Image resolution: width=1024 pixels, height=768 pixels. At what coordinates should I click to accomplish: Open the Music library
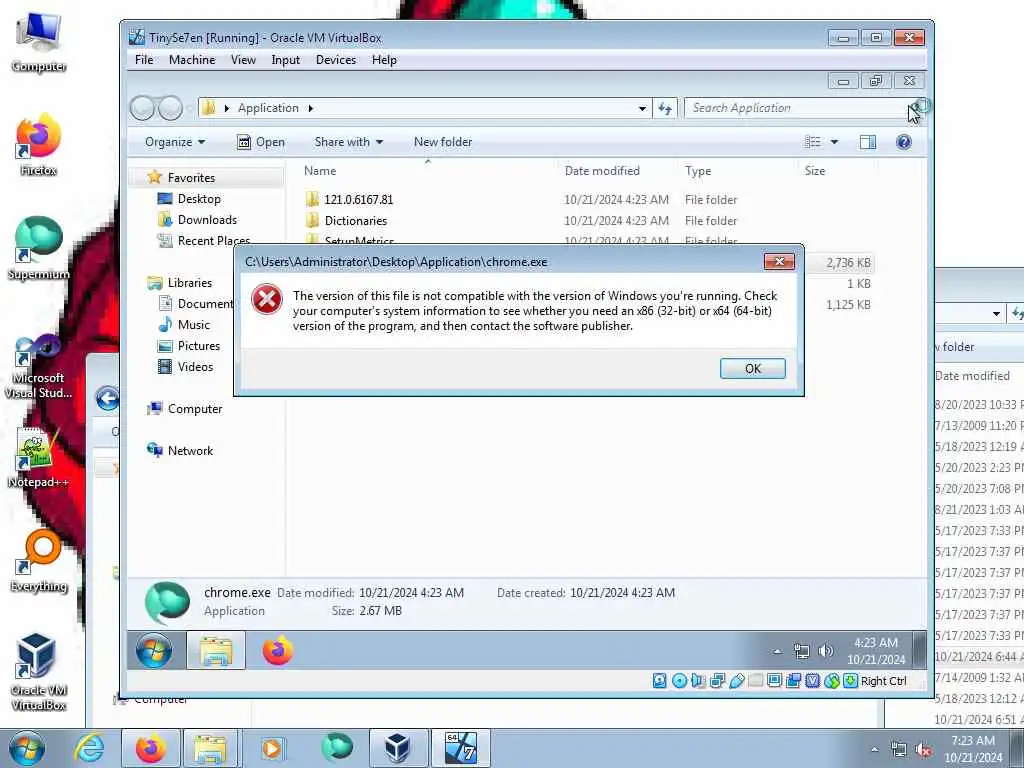tap(193, 325)
